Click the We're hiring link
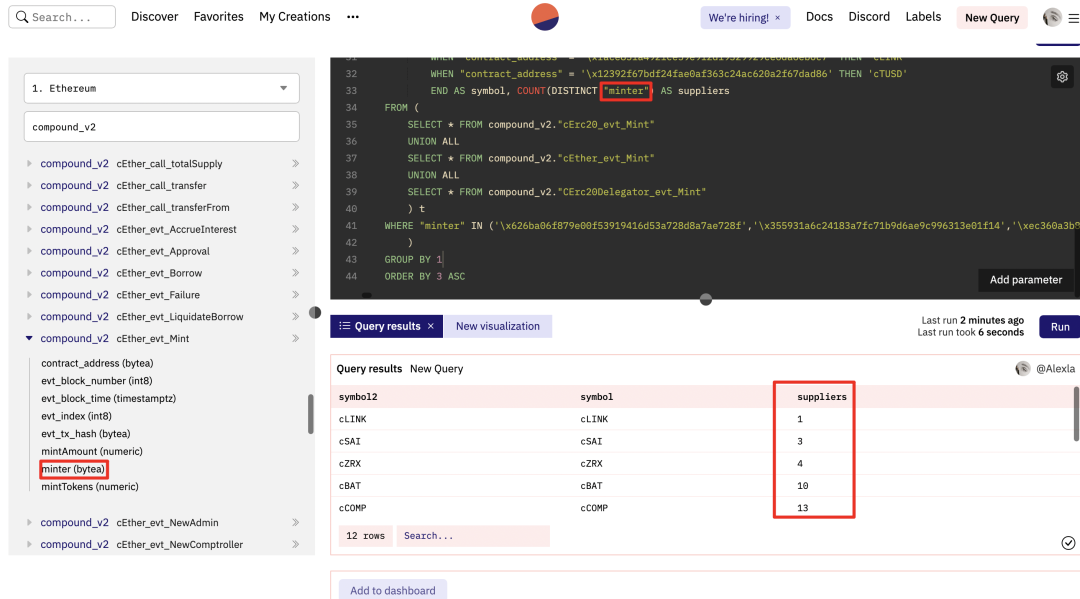The height and width of the screenshot is (599, 1080). (738, 18)
